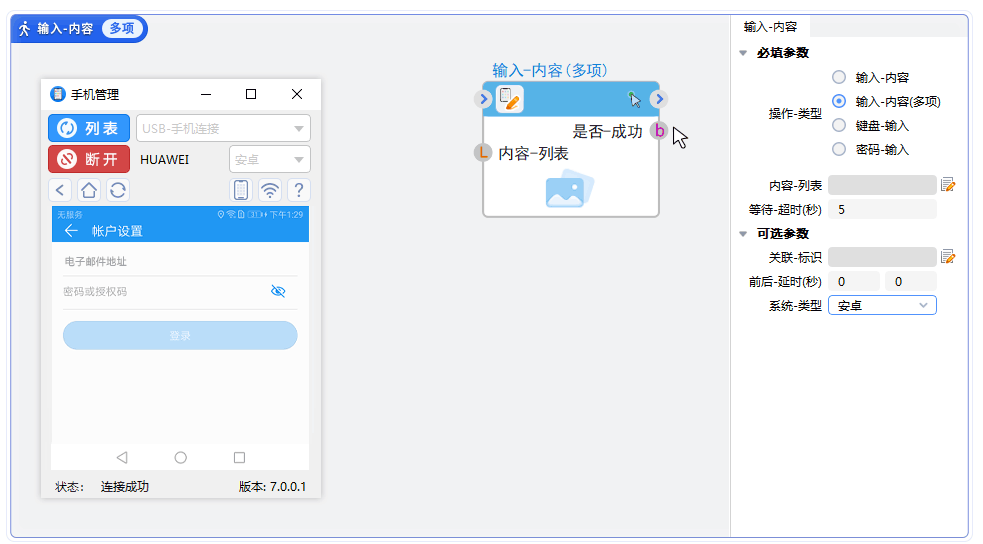This screenshot has width=983, height=544.
Task: Select the 输入-内容 radio option
Action: click(839, 77)
